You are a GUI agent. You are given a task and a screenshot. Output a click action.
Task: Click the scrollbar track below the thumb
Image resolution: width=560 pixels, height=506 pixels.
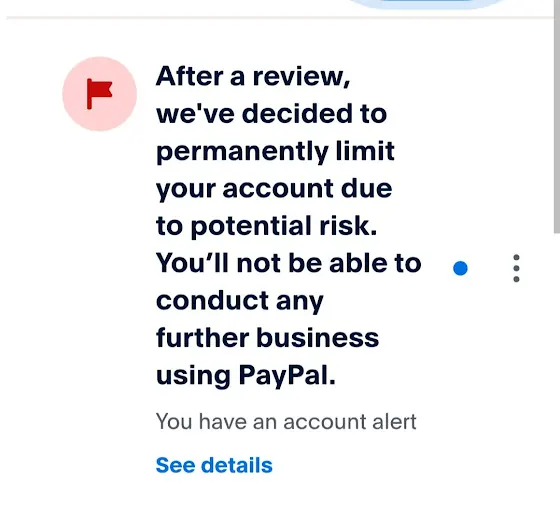coord(556,370)
